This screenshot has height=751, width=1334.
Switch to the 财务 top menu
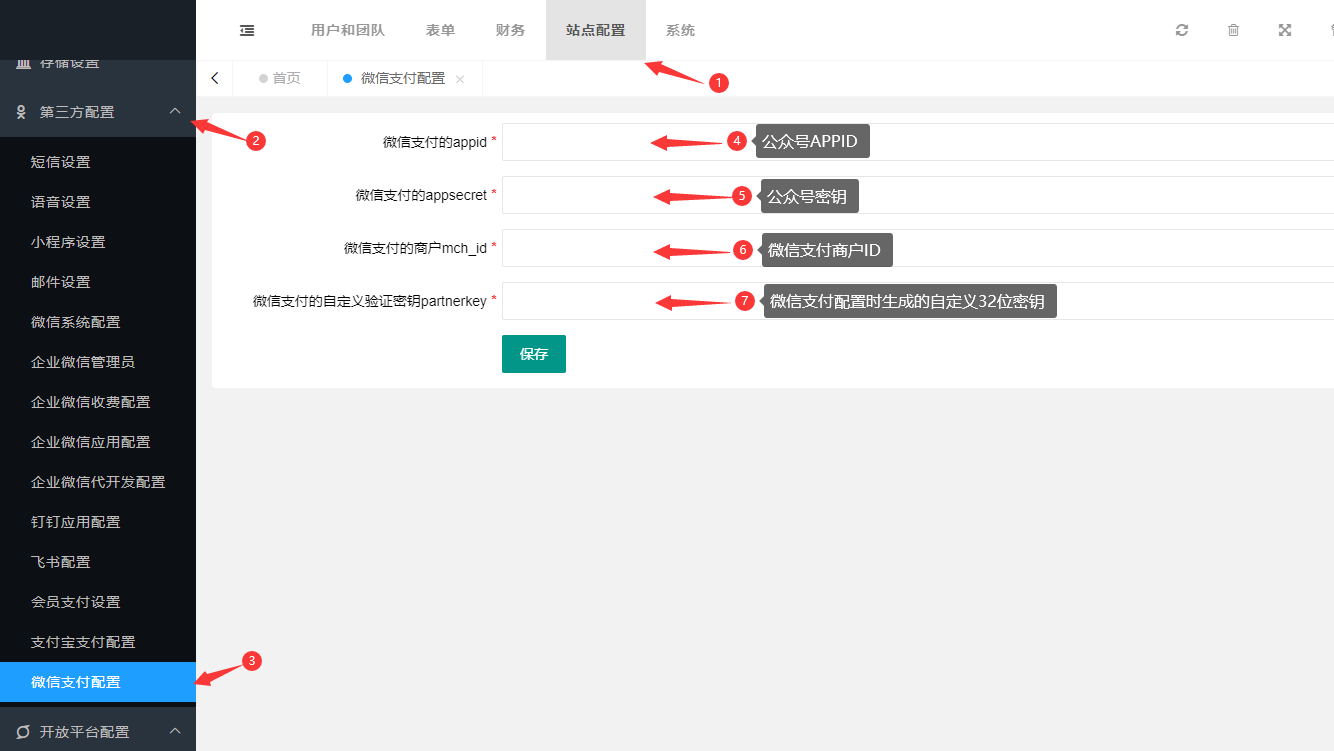coord(510,30)
